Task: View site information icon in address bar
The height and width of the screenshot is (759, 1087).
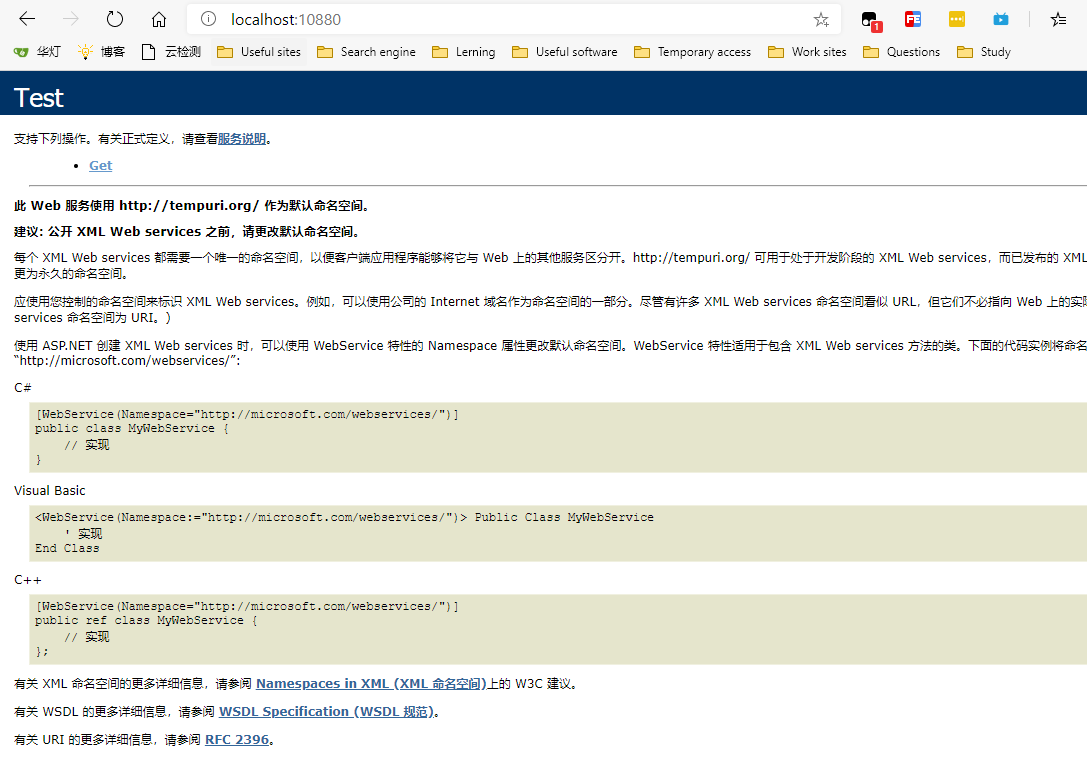Action: pos(208,19)
